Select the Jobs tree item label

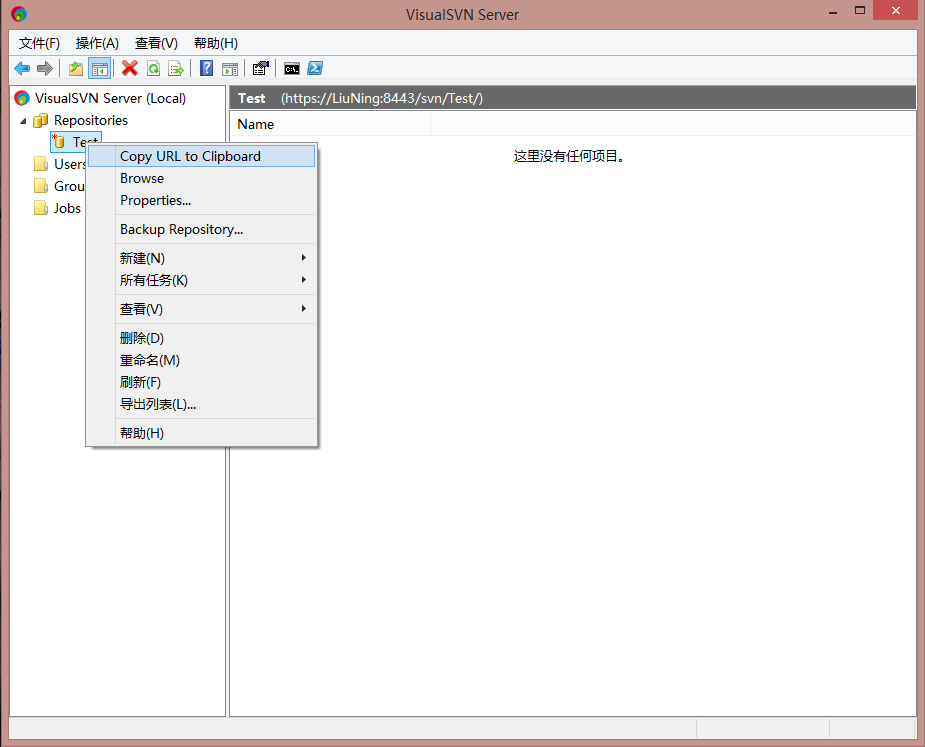pyautogui.click(x=67, y=208)
